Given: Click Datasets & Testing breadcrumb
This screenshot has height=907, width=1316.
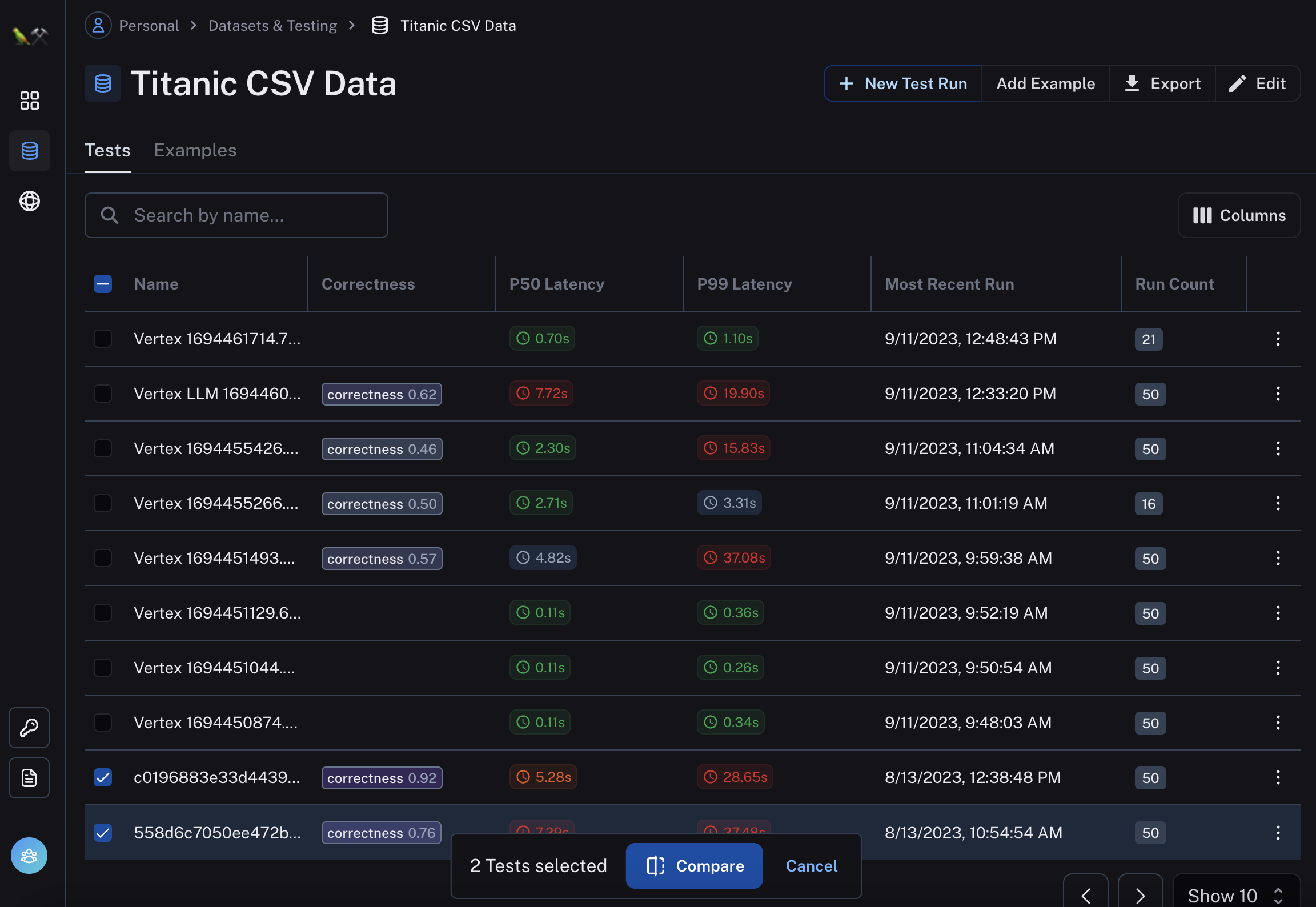Looking at the screenshot, I should click(272, 26).
